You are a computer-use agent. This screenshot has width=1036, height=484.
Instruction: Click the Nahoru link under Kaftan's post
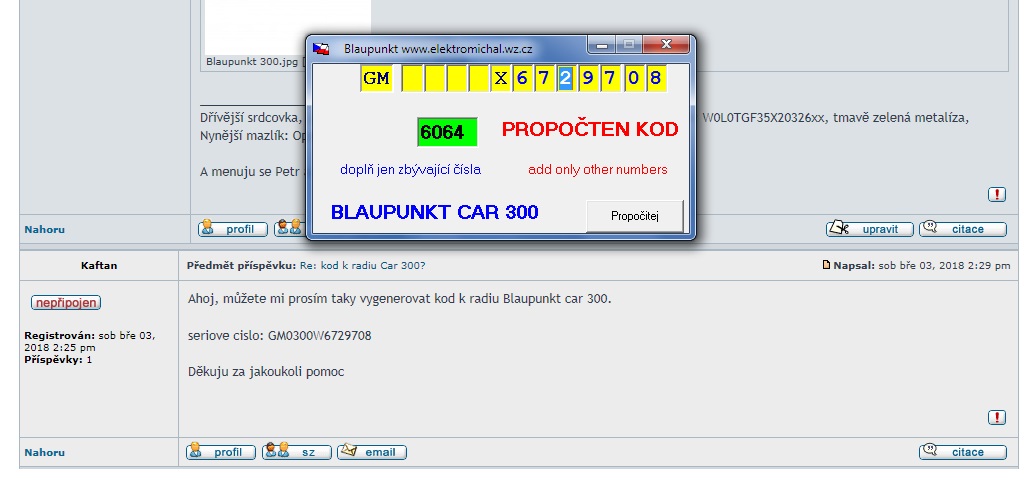[44, 453]
